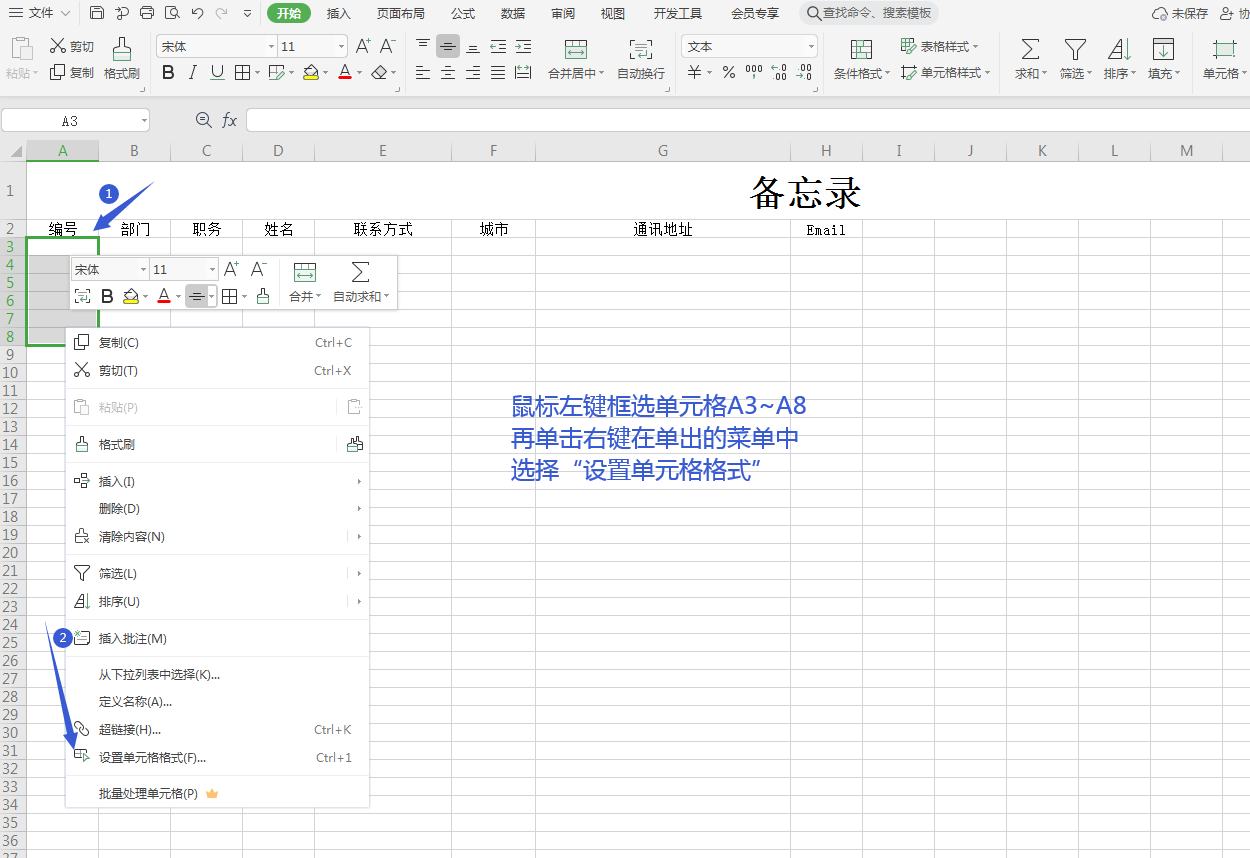Increase decimal places
The image size is (1250, 858).
[x=779, y=72]
